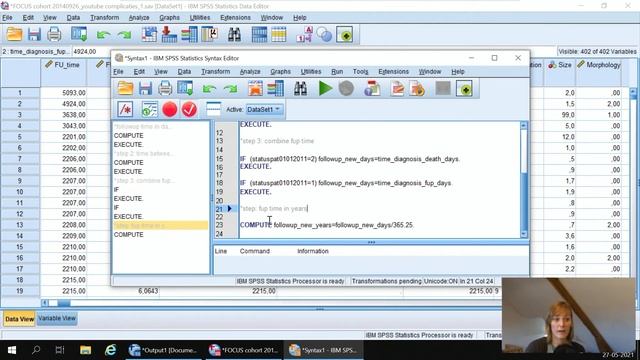Toggle breakpoint red circle icon
Image resolution: width=640 pixels, height=360 pixels.
click(x=169, y=109)
